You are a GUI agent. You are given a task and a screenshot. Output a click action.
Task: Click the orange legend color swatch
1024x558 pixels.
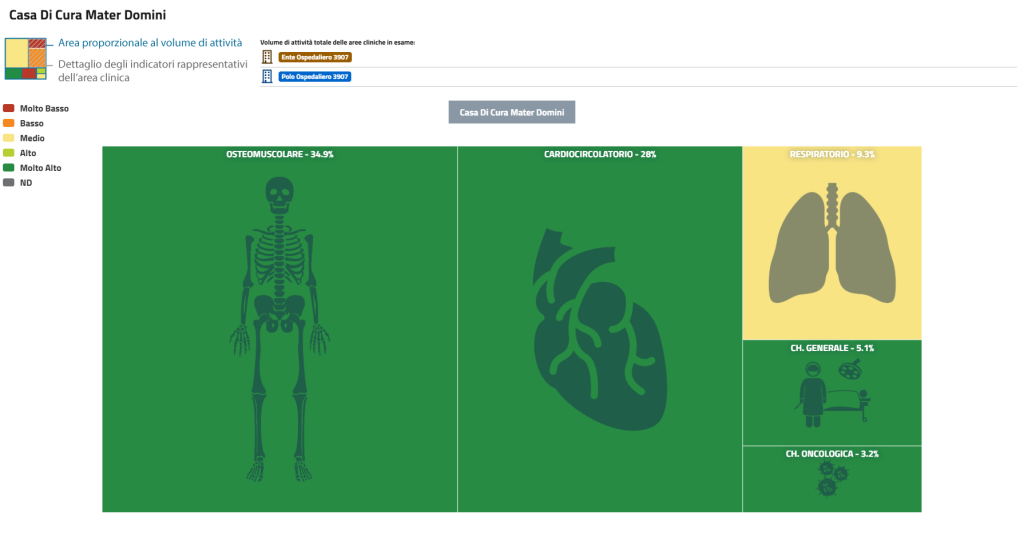click(x=9, y=123)
